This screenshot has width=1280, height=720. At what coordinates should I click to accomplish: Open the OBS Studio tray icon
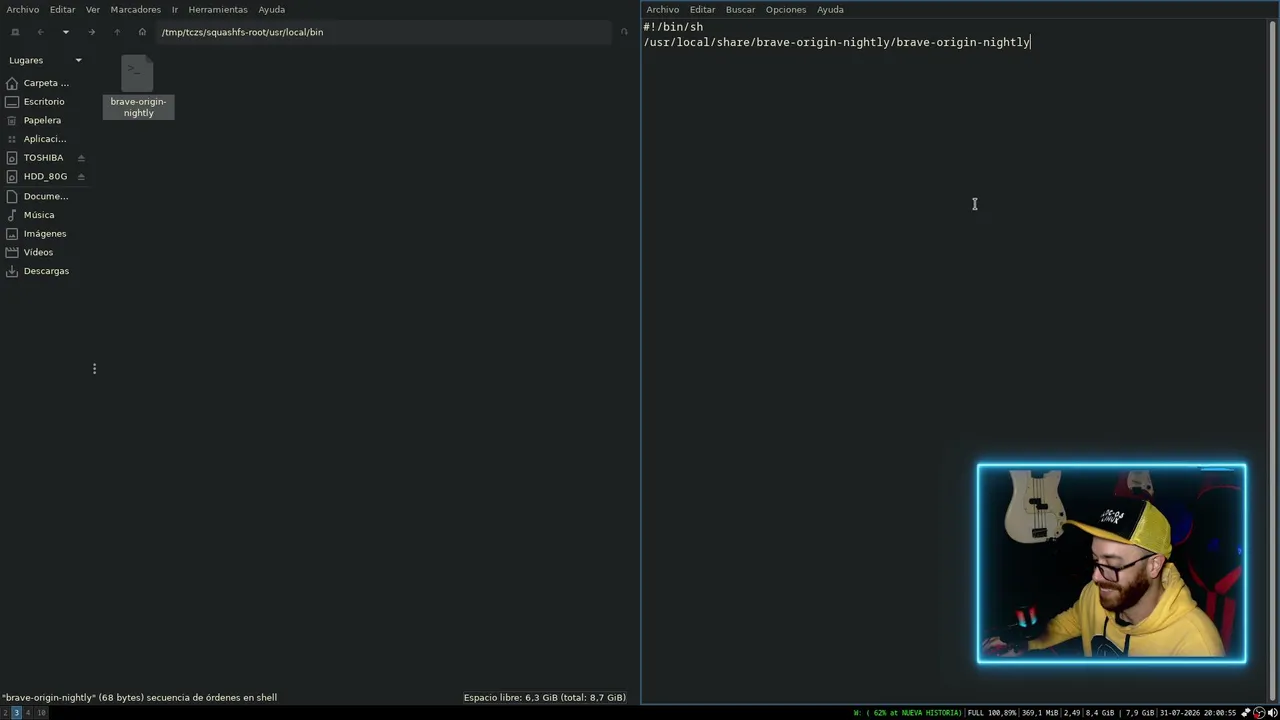pos(1259,713)
